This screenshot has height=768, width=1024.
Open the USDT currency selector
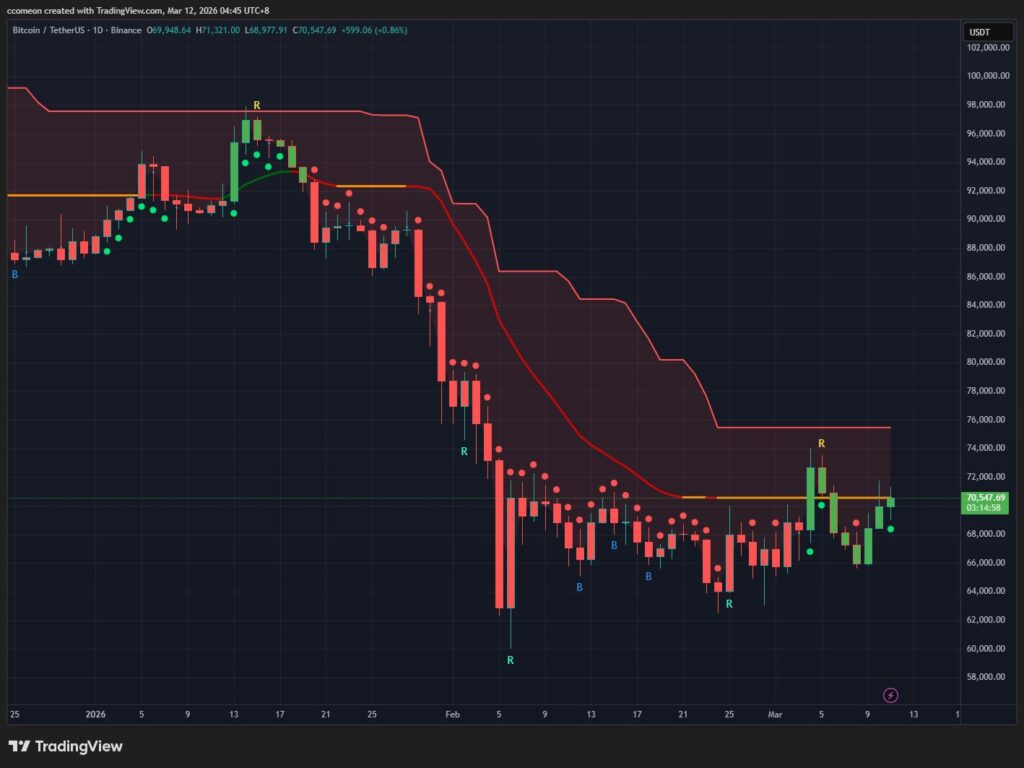click(x=987, y=32)
